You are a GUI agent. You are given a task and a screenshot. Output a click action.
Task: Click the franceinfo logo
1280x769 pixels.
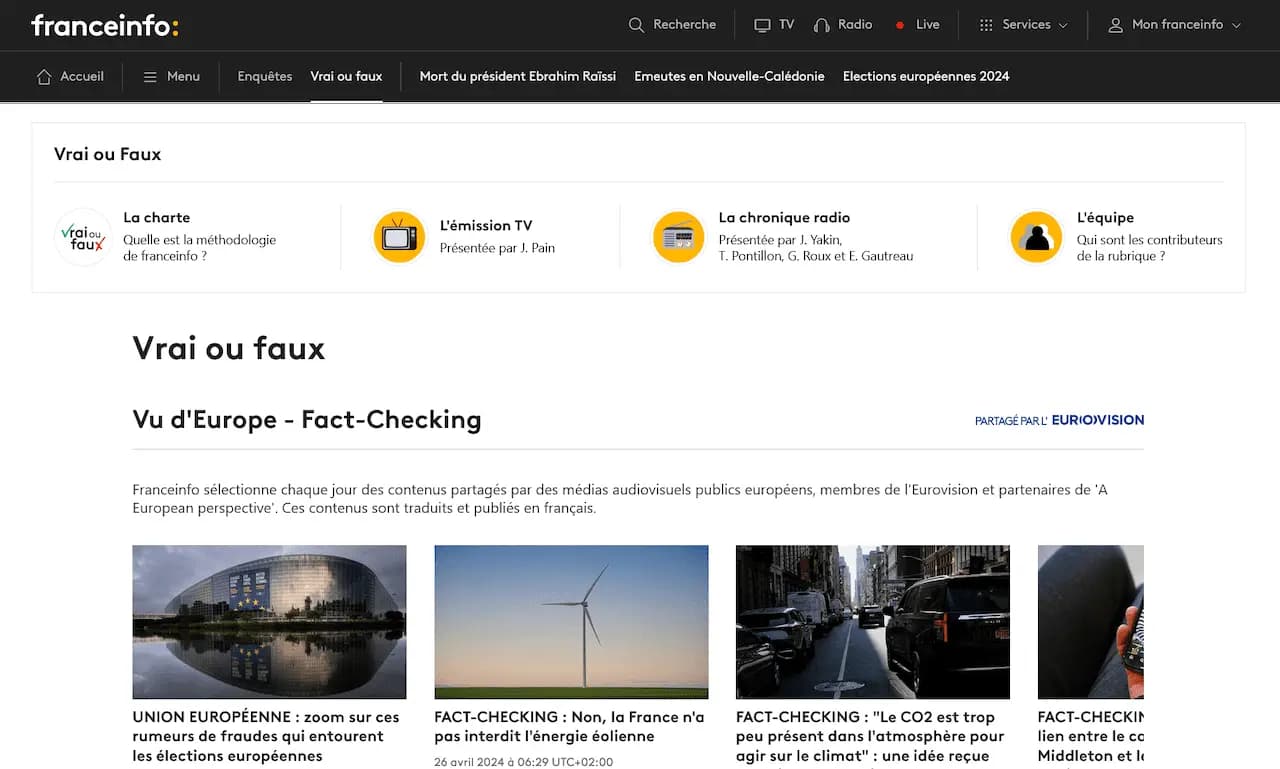105,25
